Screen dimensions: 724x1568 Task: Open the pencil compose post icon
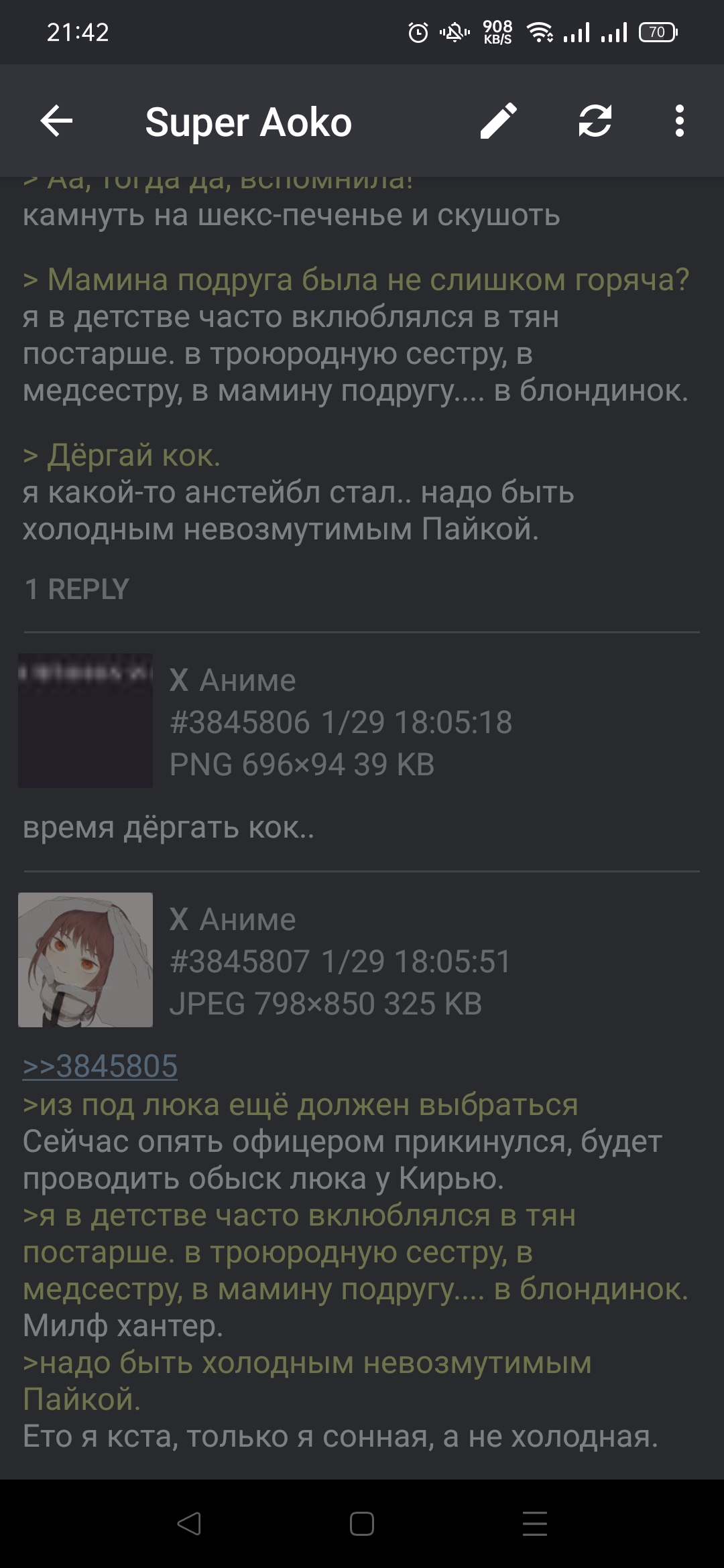click(499, 121)
